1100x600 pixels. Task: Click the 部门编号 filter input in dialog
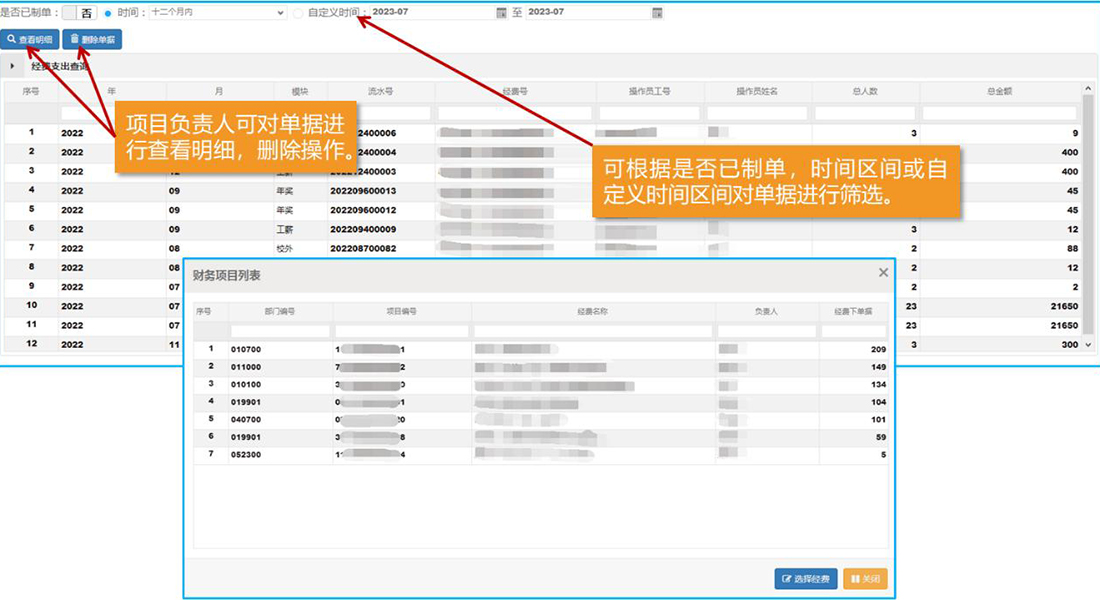click(280, 331)
